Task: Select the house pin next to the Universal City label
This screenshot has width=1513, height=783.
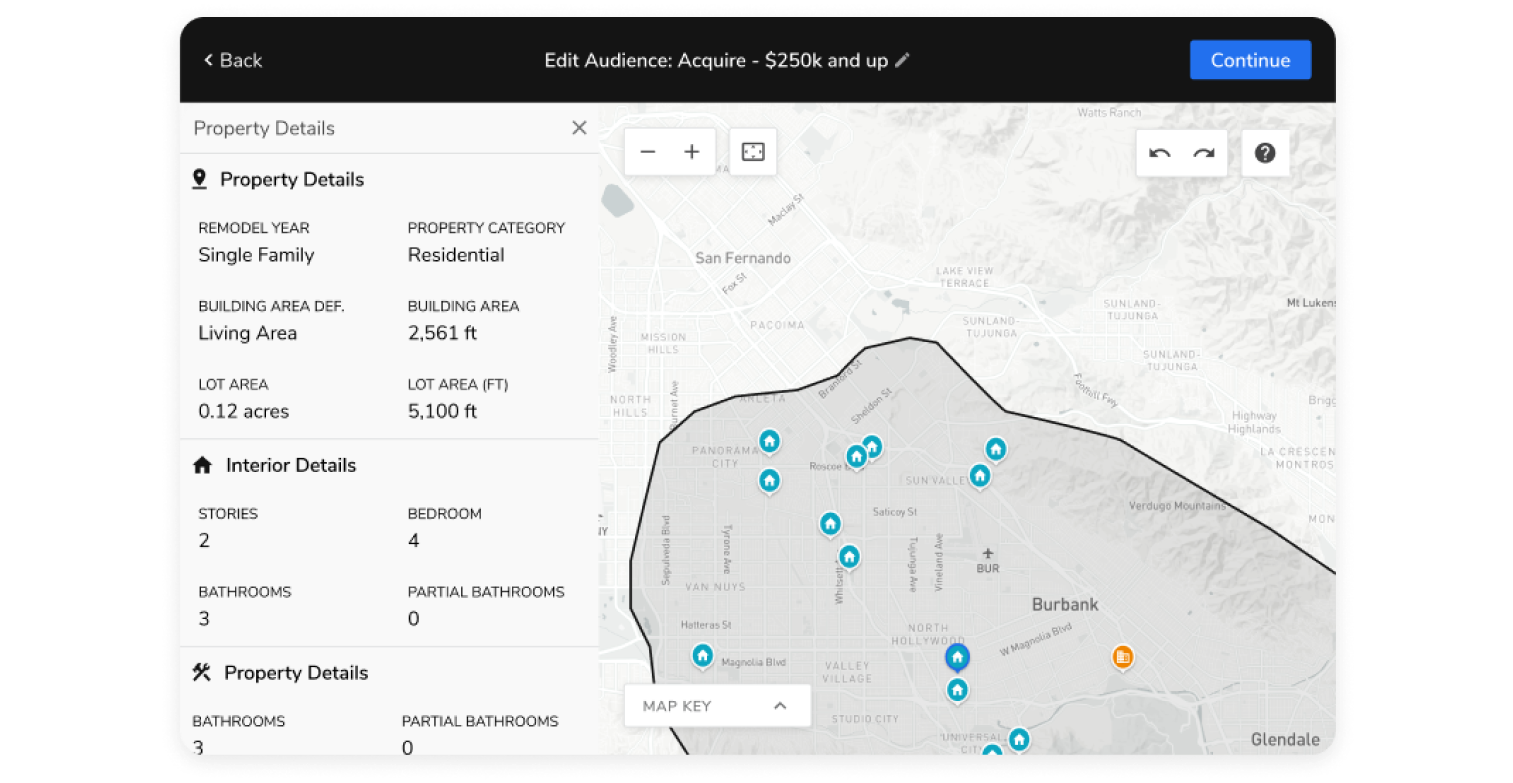Action: point(1019,739)
